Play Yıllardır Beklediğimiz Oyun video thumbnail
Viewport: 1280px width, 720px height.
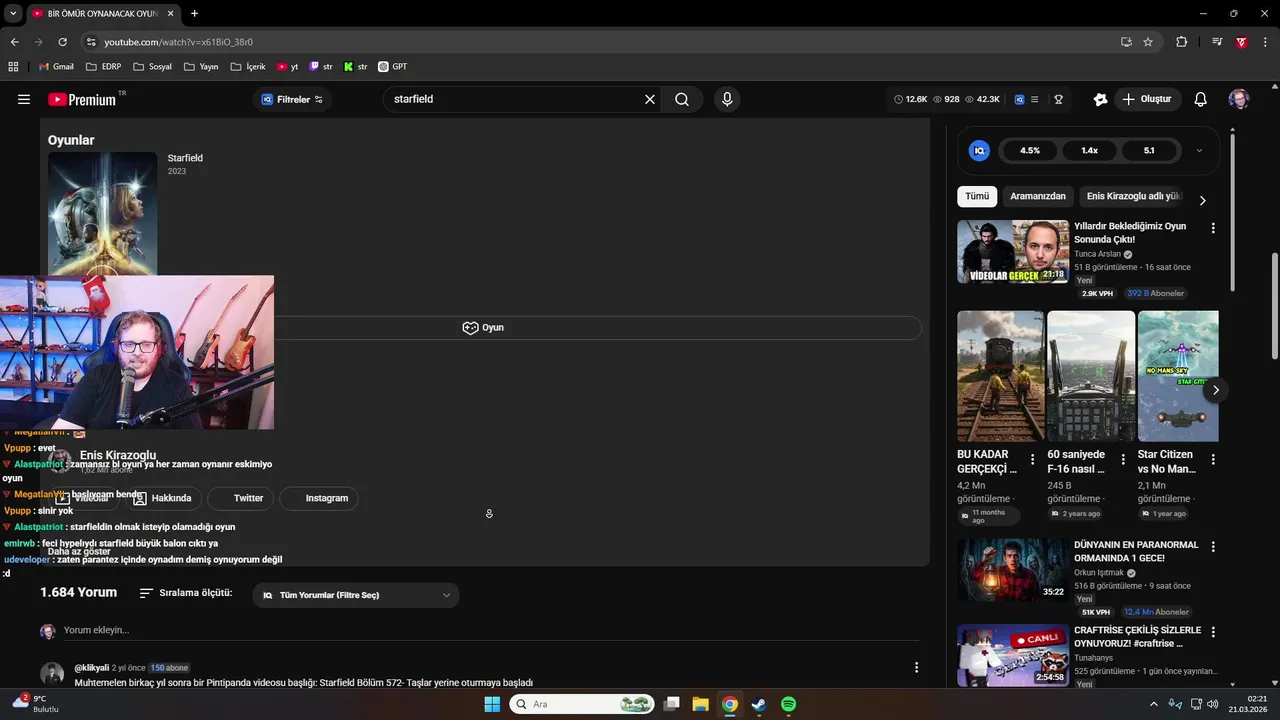point(1013,252)
